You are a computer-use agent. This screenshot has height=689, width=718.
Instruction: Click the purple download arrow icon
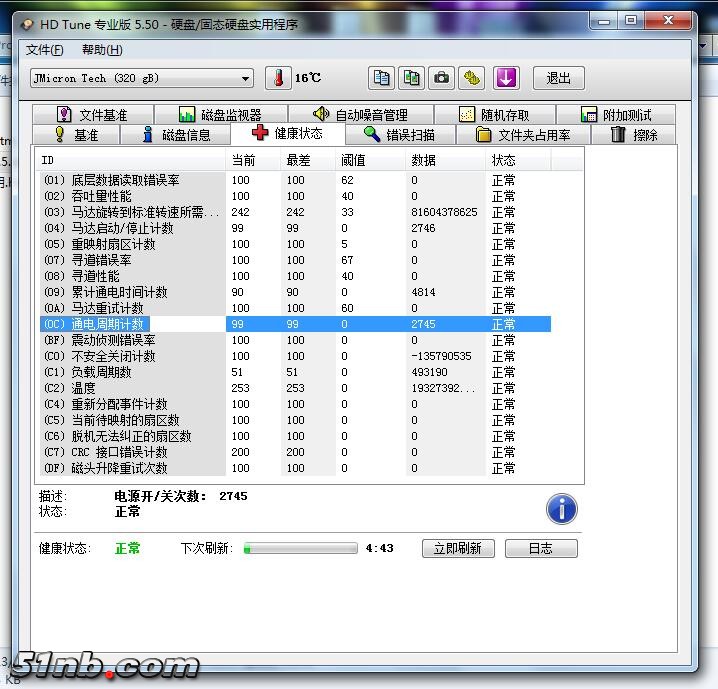tap(506, 78)
